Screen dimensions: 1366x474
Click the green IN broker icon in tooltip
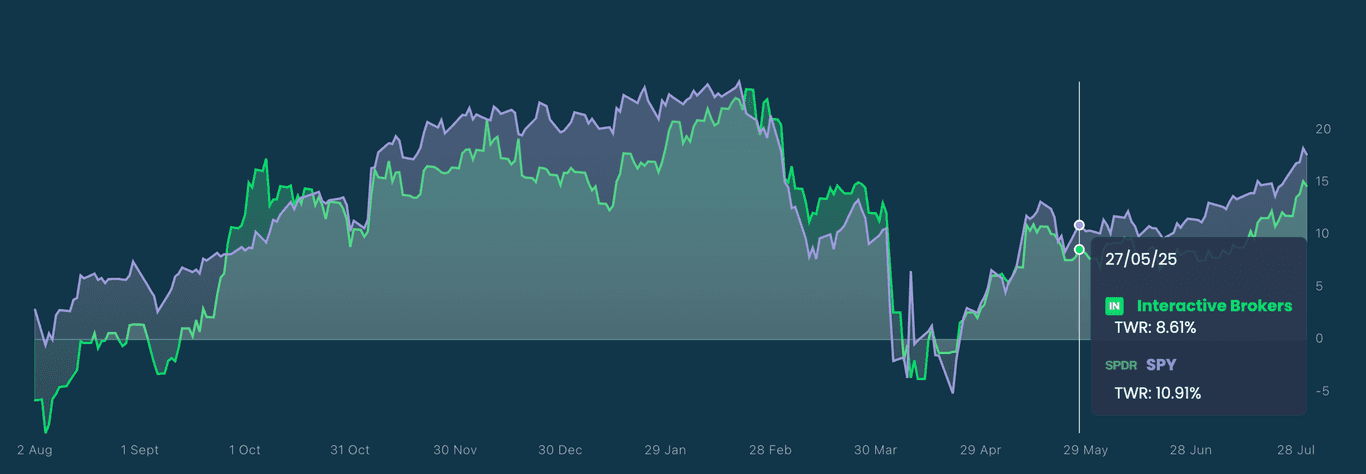point(1114,306)
